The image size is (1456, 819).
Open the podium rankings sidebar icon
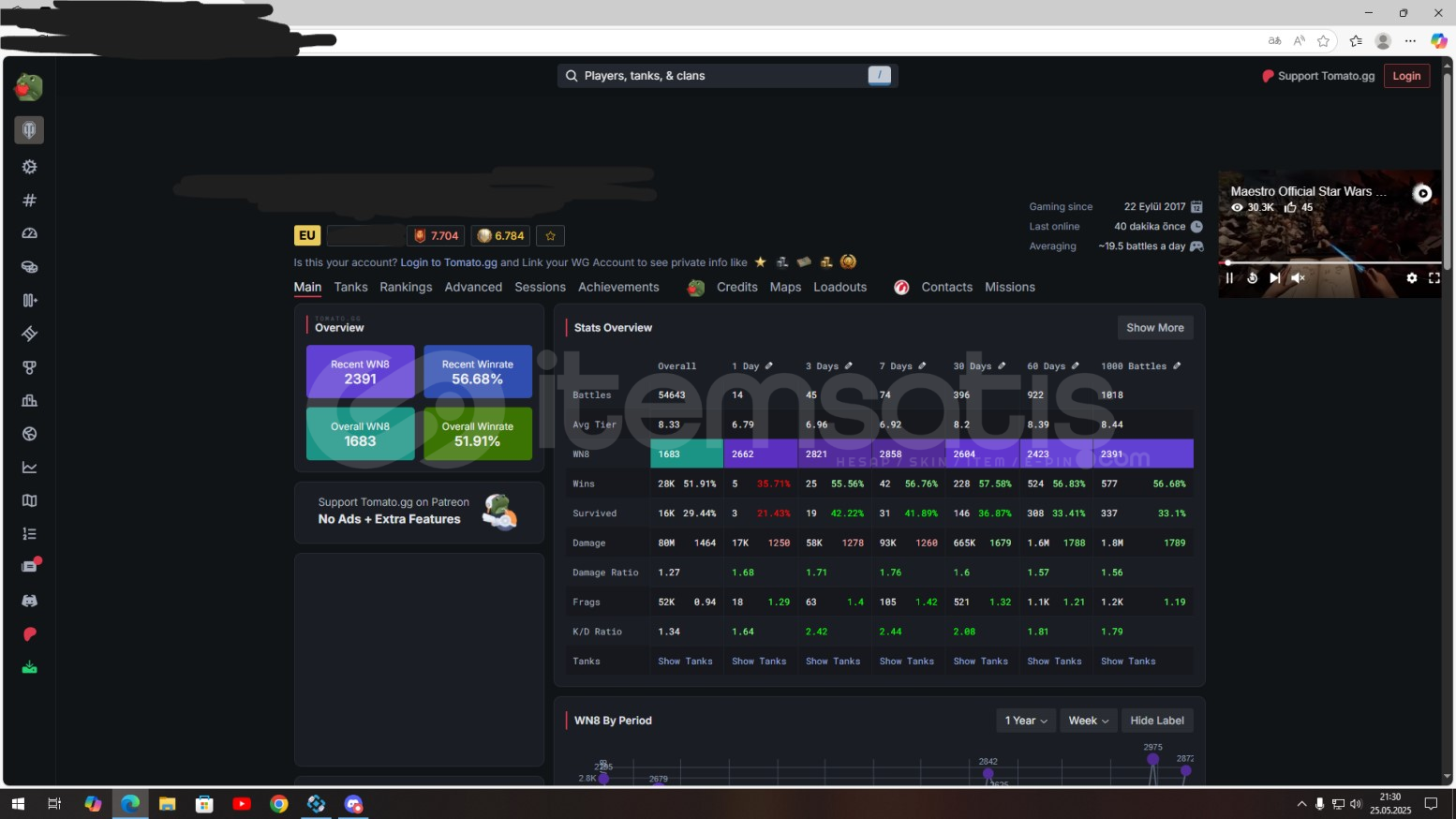tap(29, 400)
